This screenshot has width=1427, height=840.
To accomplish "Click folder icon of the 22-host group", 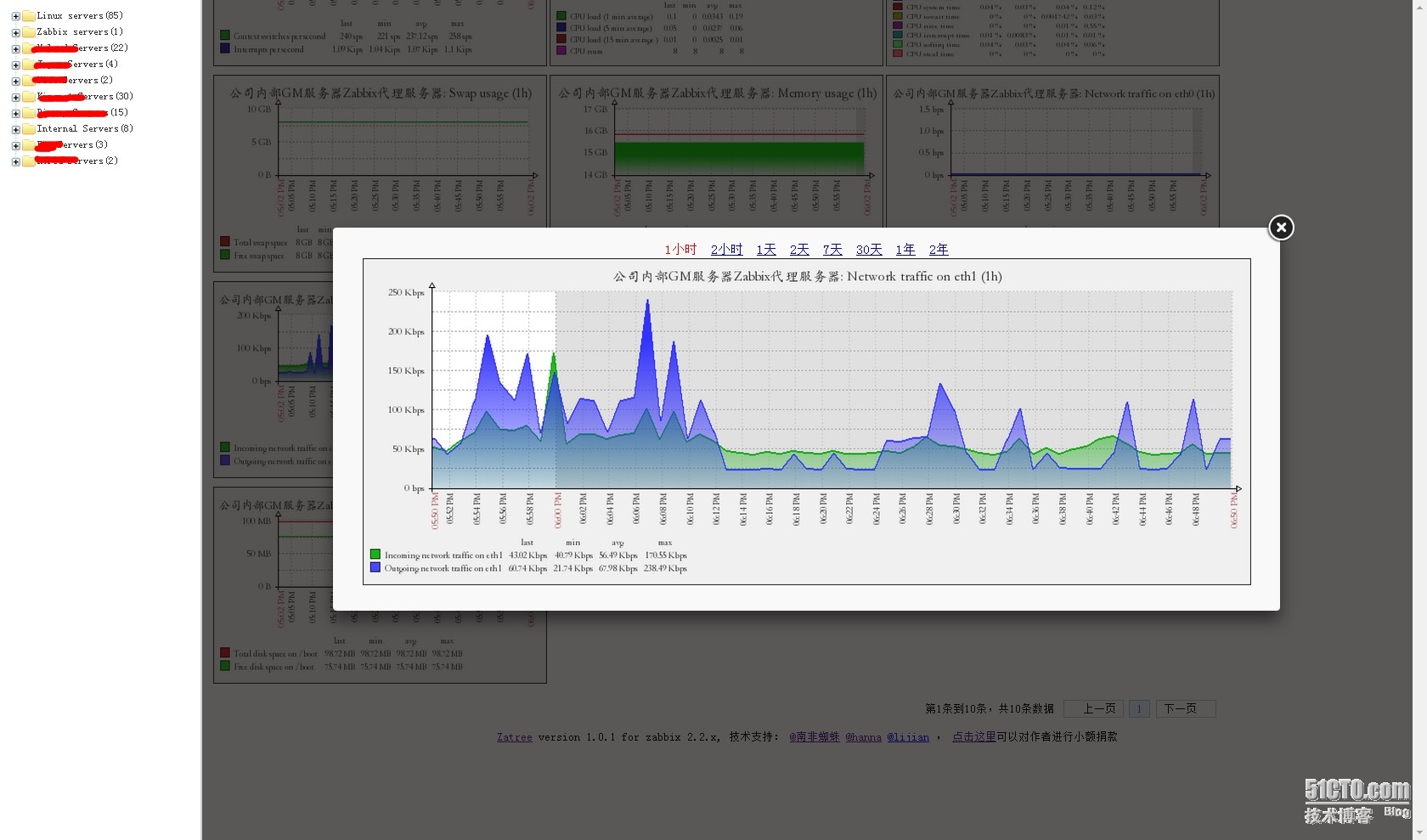I will click(x=28, y=48).
